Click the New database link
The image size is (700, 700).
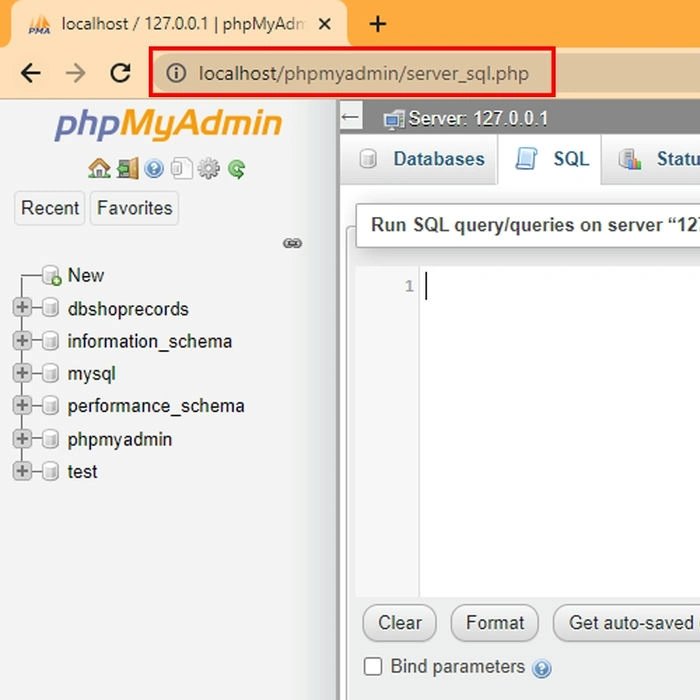(x=86, y=275)
